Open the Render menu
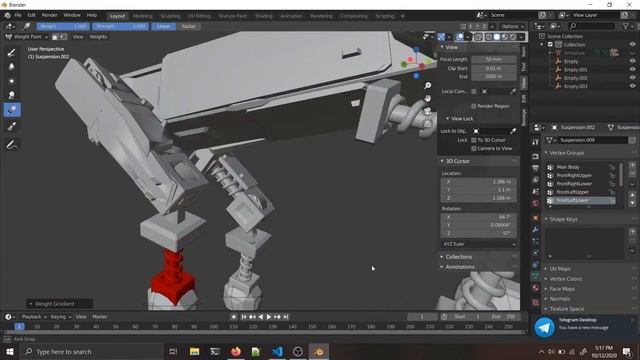The width and height of the screenshot is (640, 360). tap(49, 15)
